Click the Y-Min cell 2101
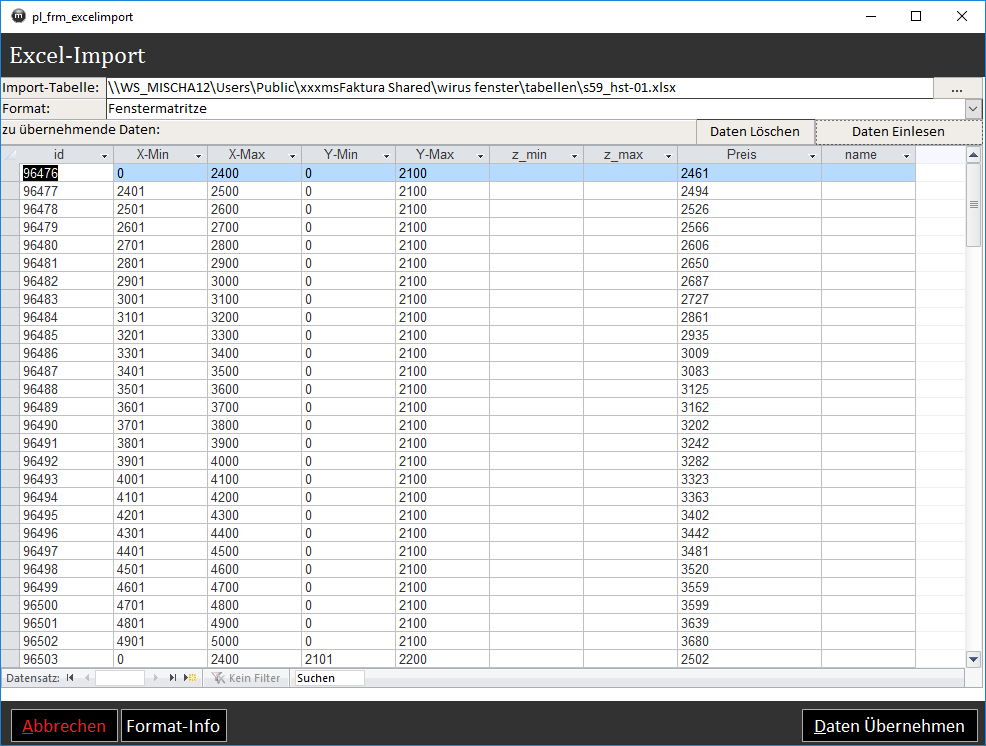Screen dimensions: 986x746 (x=348, y=659)
